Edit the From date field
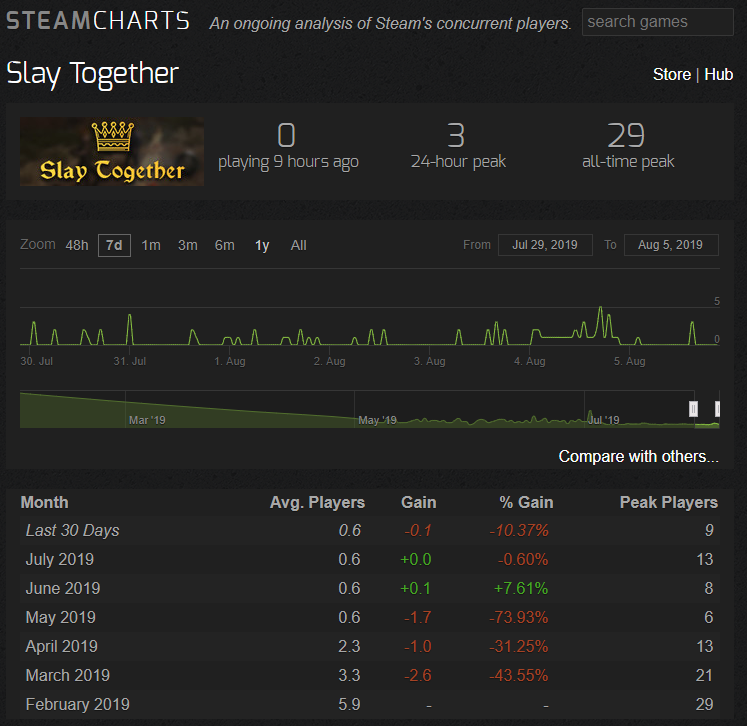747x726 pixels. pyautogui.click(x=545, y=245)
